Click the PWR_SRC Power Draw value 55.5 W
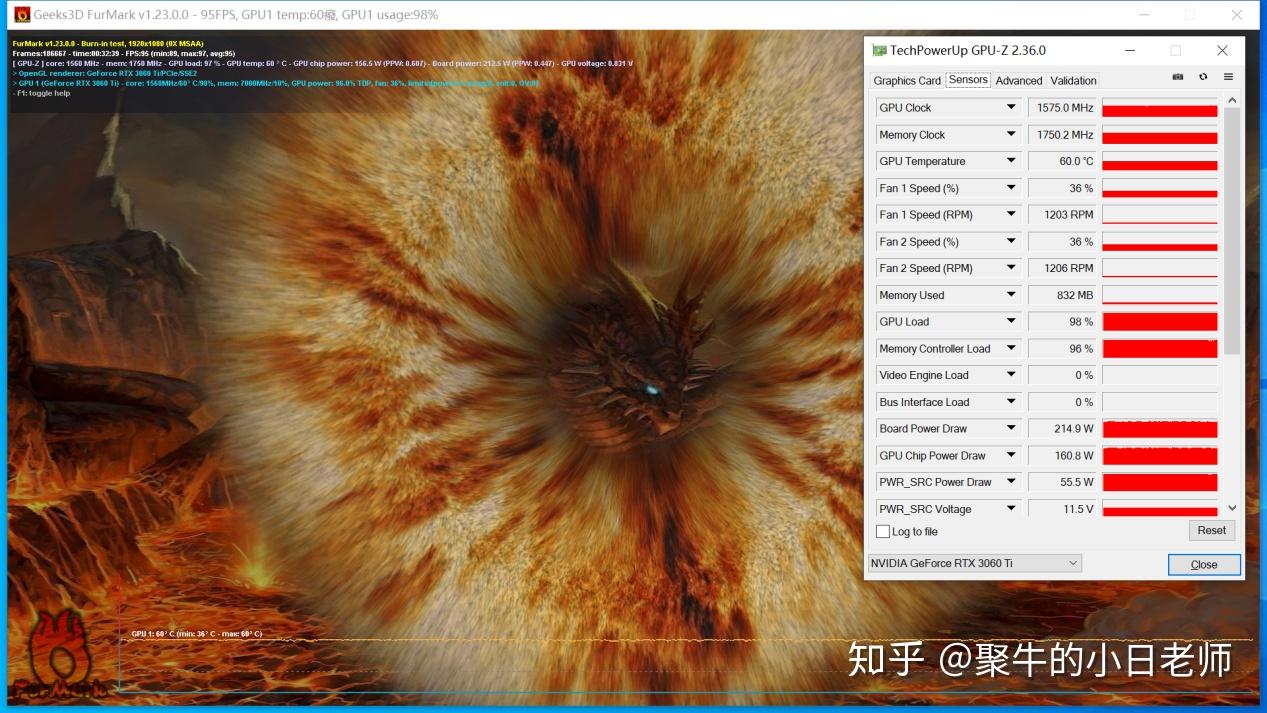This screenshot has width=1267, height=713. (x=1064, y=482)
